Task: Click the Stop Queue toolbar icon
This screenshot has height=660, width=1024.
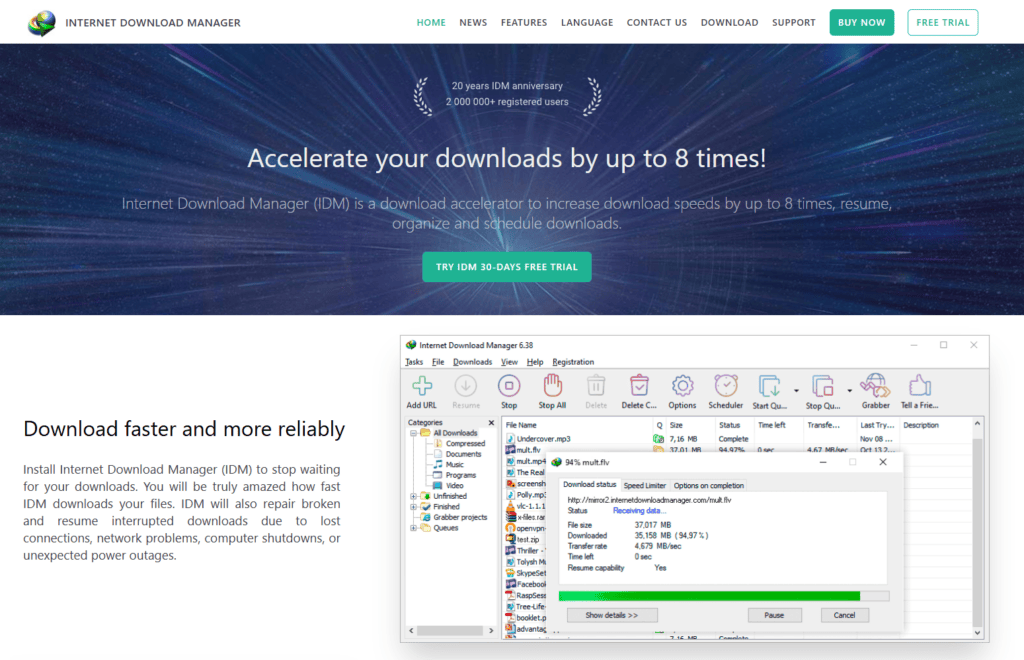Action: (x=823, y=386)
